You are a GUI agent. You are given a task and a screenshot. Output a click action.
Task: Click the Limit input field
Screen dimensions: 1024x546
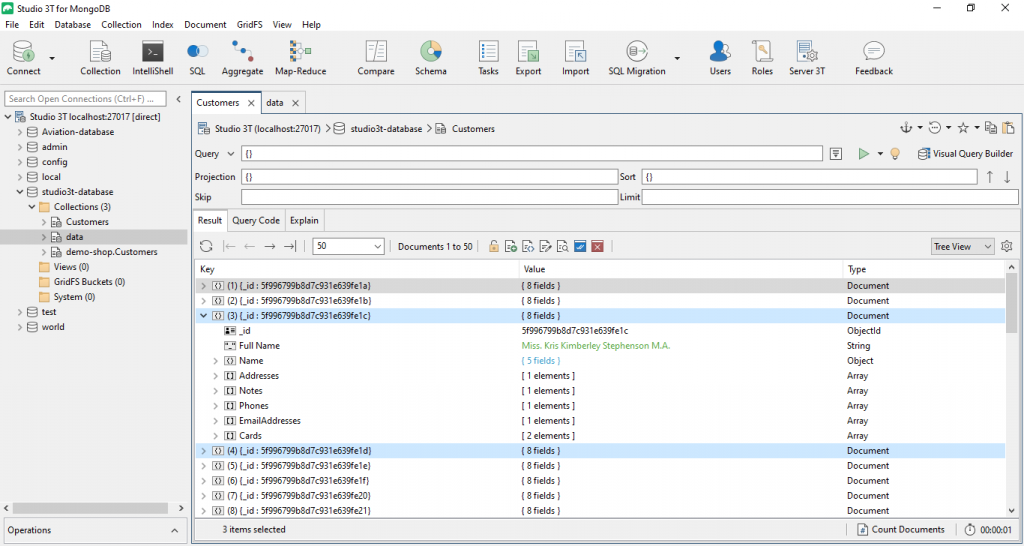830,197
